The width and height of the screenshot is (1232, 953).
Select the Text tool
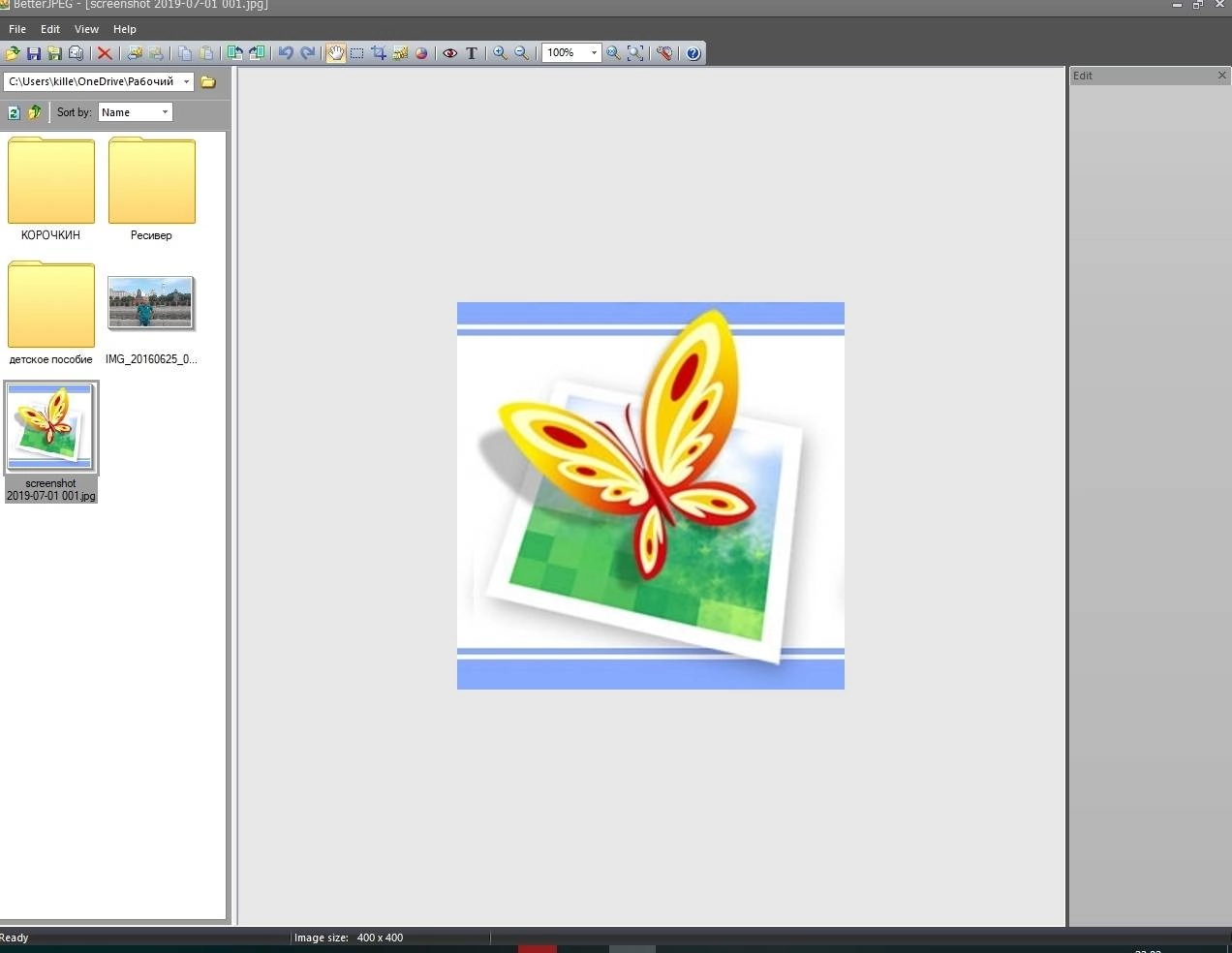pos(472,53)
